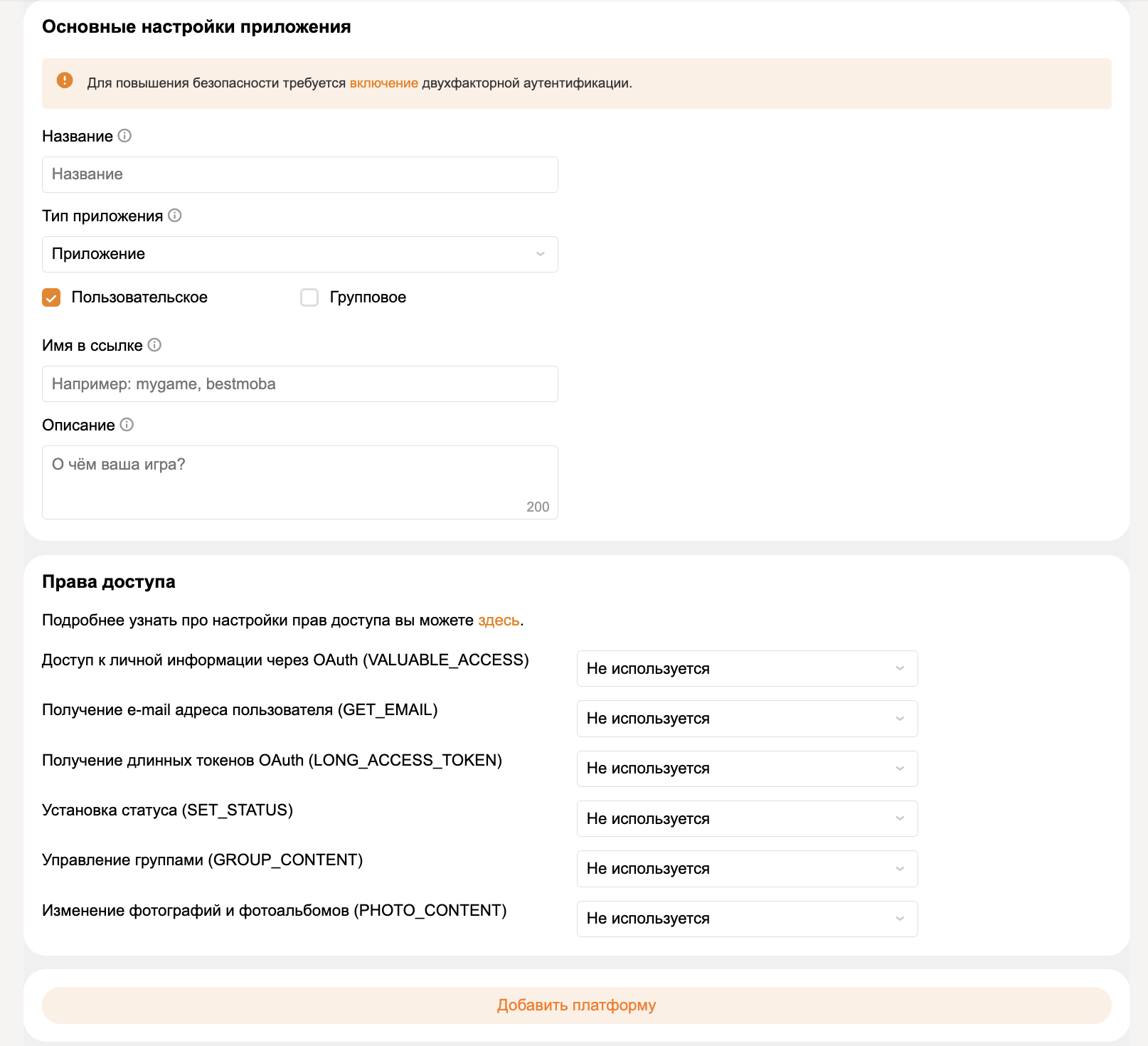The width and height of the screenshot is (1148, 1046).
Task: Open the SET_STATUS permission dropdown
Action: [x=747, y=819]
